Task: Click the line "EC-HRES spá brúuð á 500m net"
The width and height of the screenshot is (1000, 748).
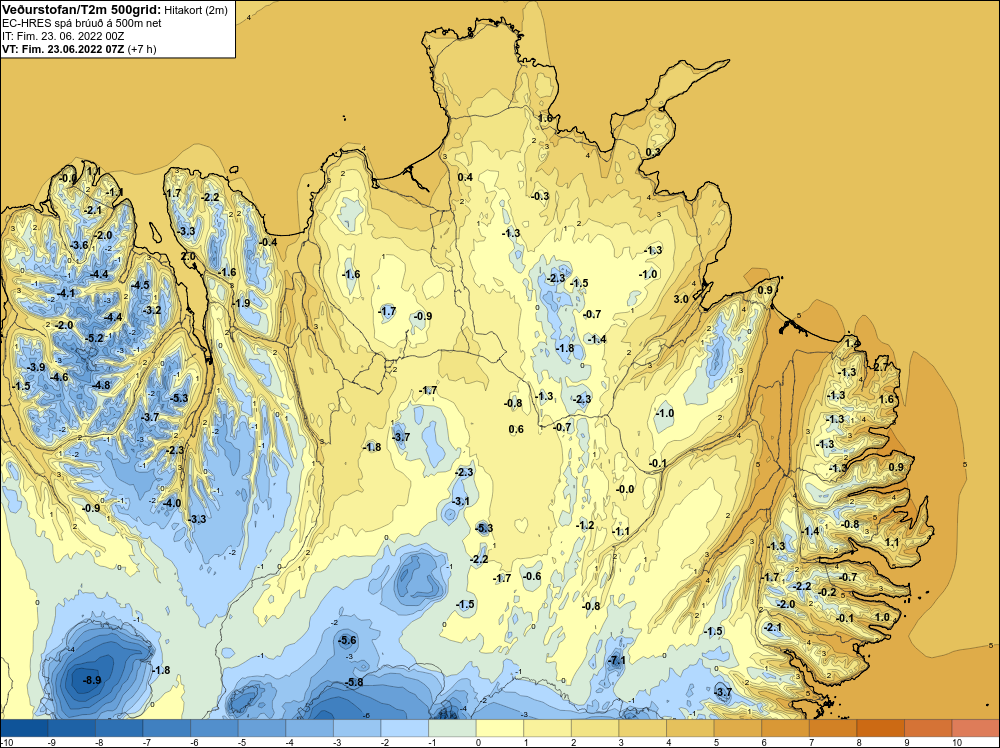Action: click(x=82, y=23)
